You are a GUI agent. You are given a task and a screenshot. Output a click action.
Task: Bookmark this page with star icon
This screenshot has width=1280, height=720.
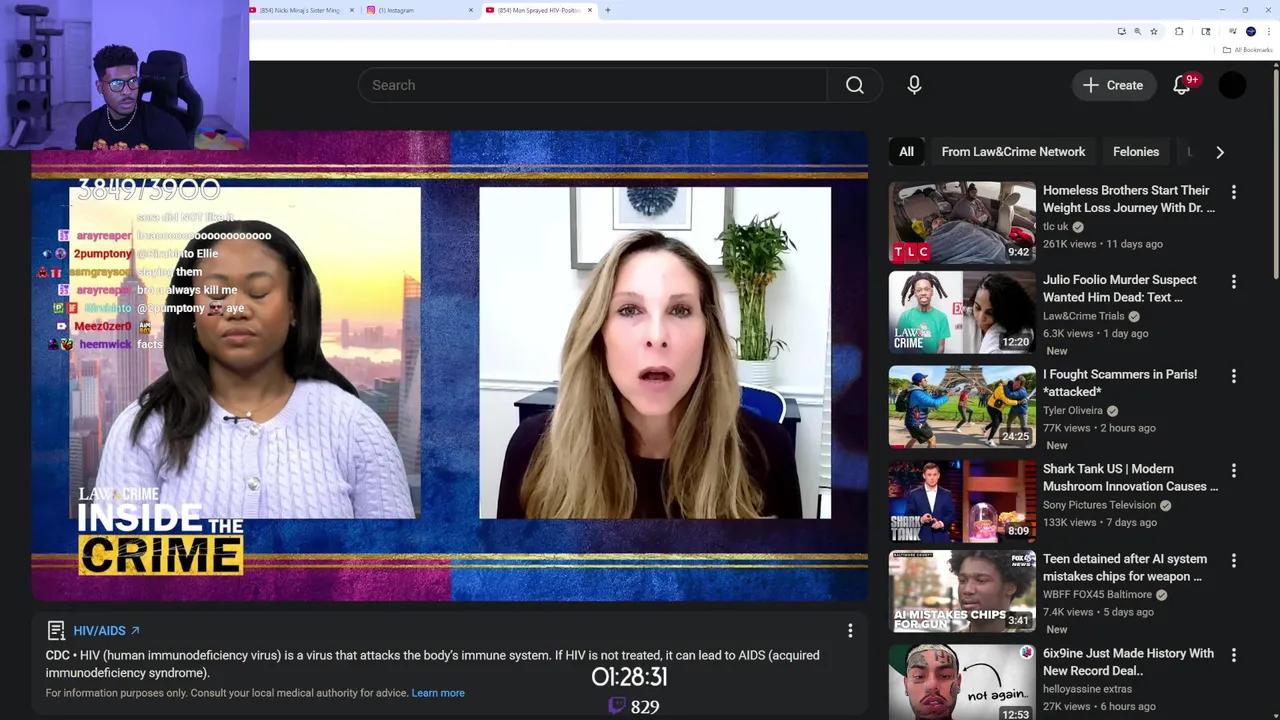(1154, 31)
